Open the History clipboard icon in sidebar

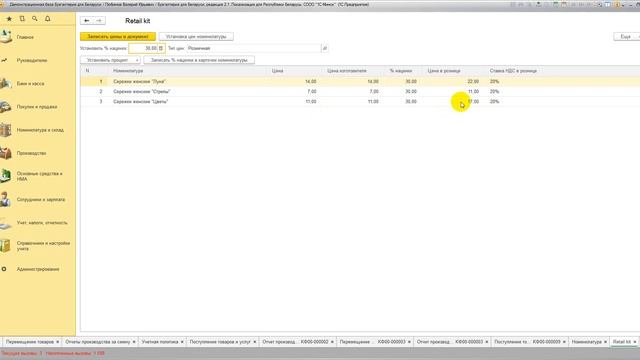(22, 19)
